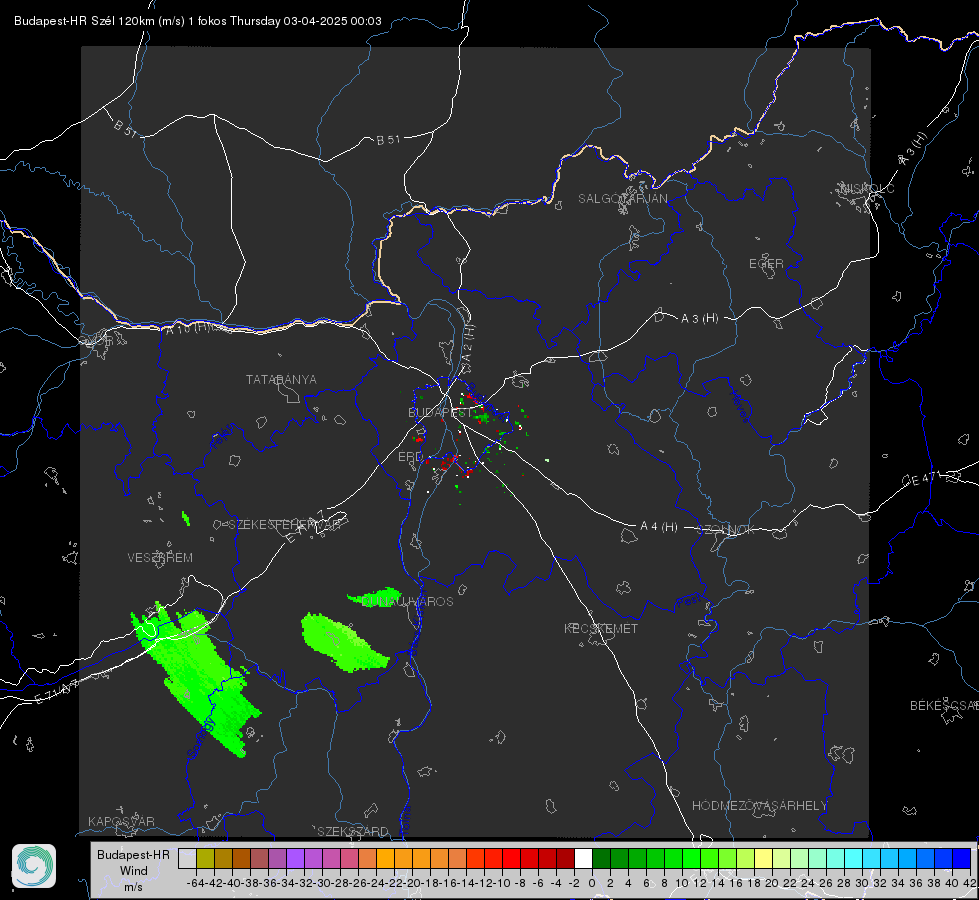
Task: Pick the dark green swatch between 0 and 2
Action: [x=601, y=858]
